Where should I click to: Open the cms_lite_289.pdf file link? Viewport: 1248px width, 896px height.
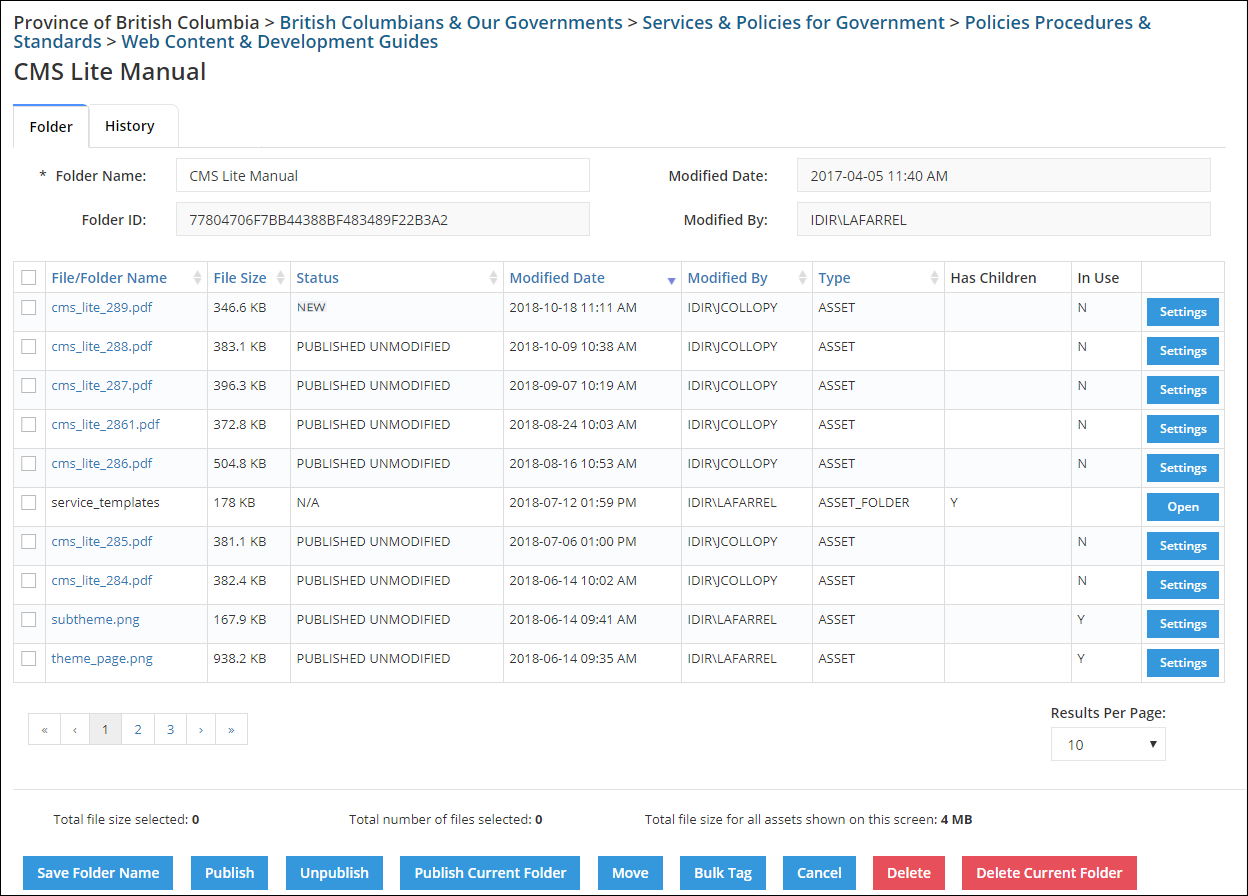pos(102,307)
